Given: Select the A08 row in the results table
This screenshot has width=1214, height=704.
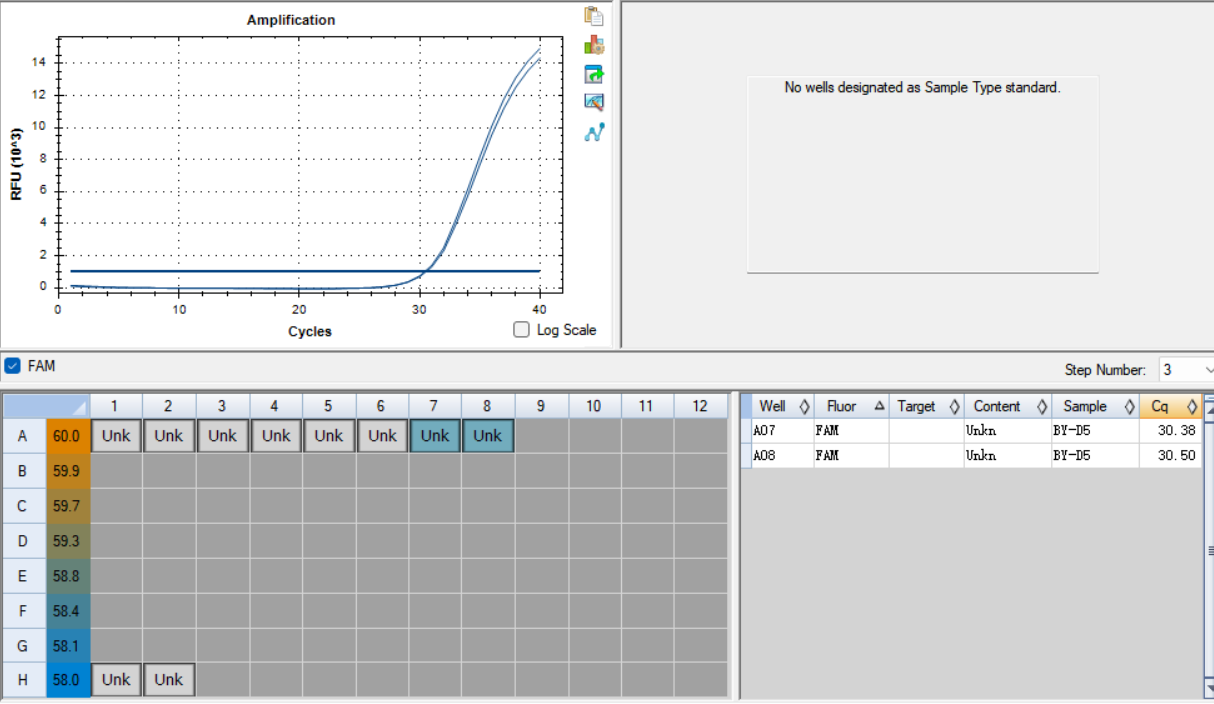Looking at the screenshot, I should coord(971,455).
